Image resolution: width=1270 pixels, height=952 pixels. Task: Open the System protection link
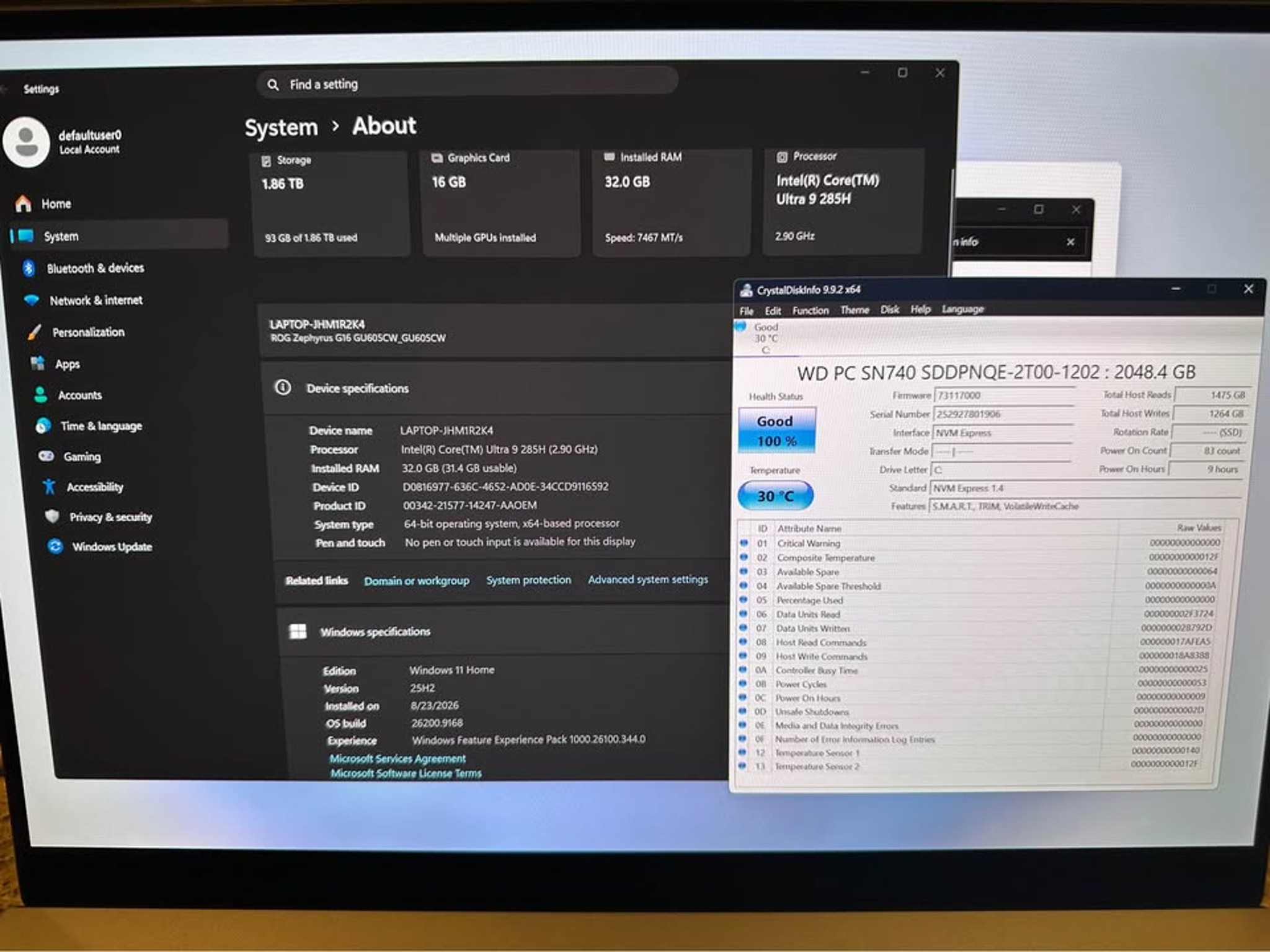[x=528, y=580]
